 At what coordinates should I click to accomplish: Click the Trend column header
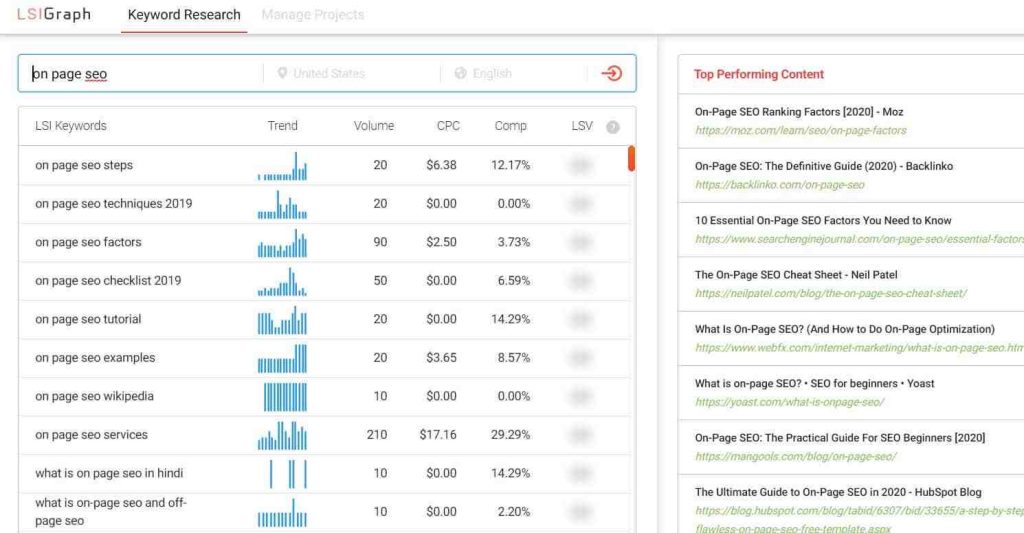[282, 126]
